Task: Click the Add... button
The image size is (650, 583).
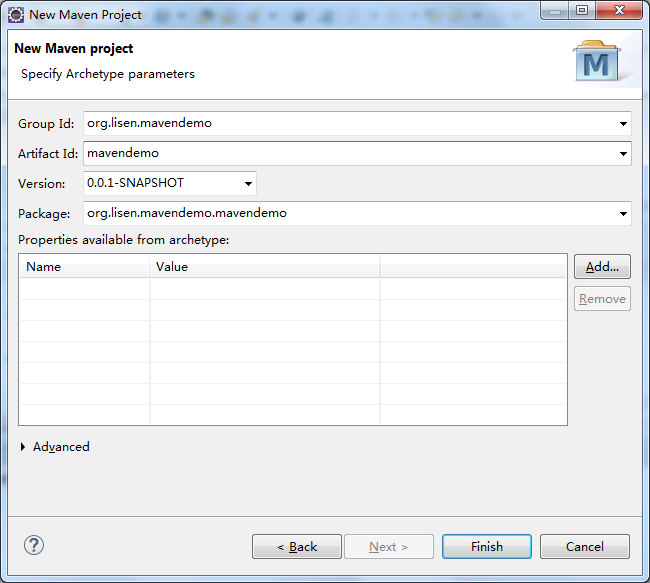Action: click(x=602, y=267)
